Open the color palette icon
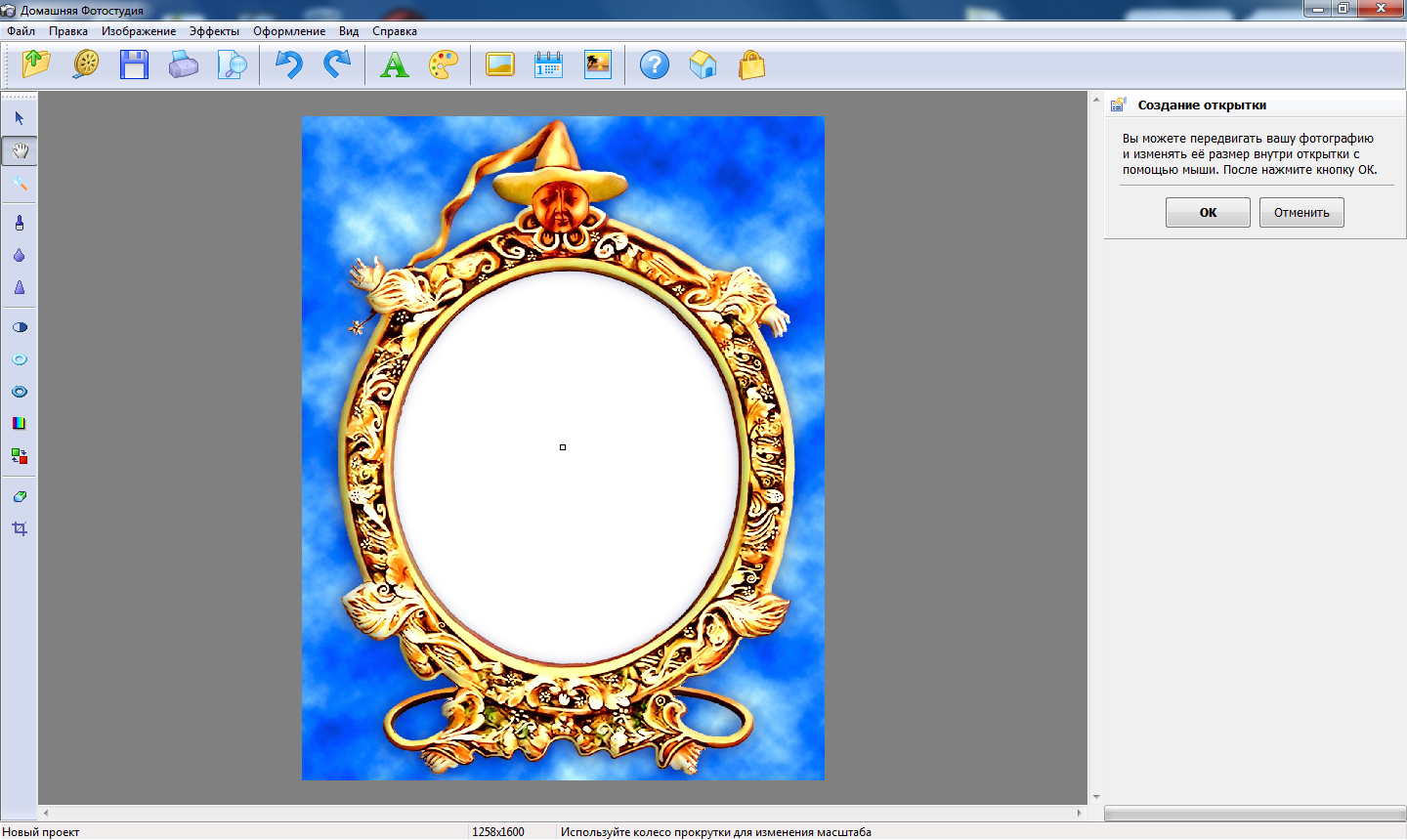Viewport: 1407px width, 840px height. pos(444,65)
